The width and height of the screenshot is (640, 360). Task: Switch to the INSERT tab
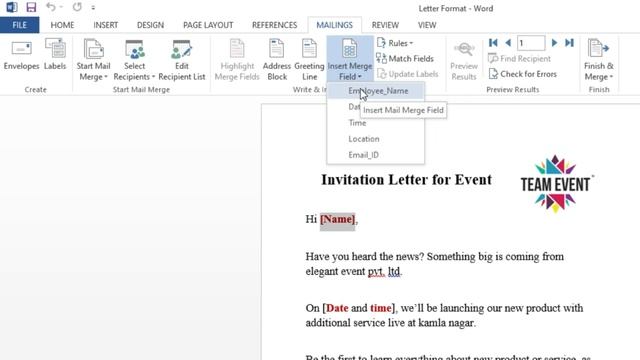click(106, 25)
